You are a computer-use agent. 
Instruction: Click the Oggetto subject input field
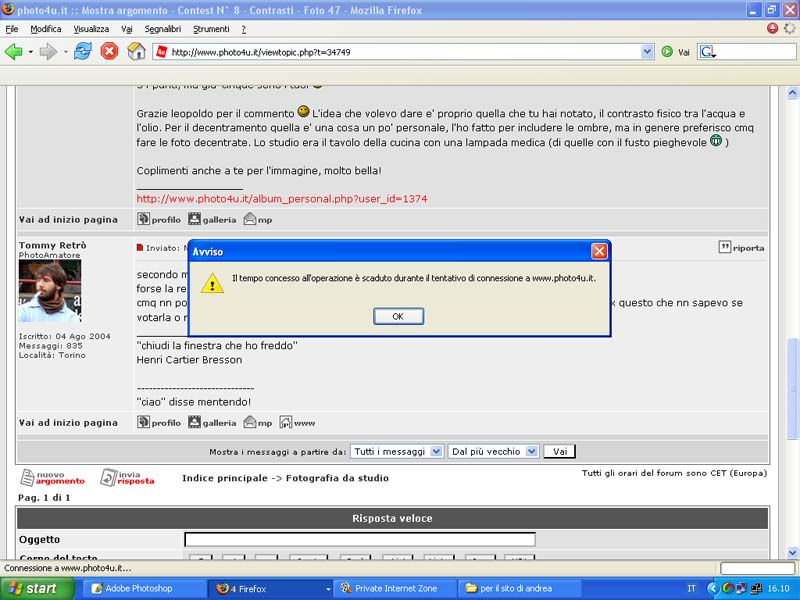pos(359,540)
